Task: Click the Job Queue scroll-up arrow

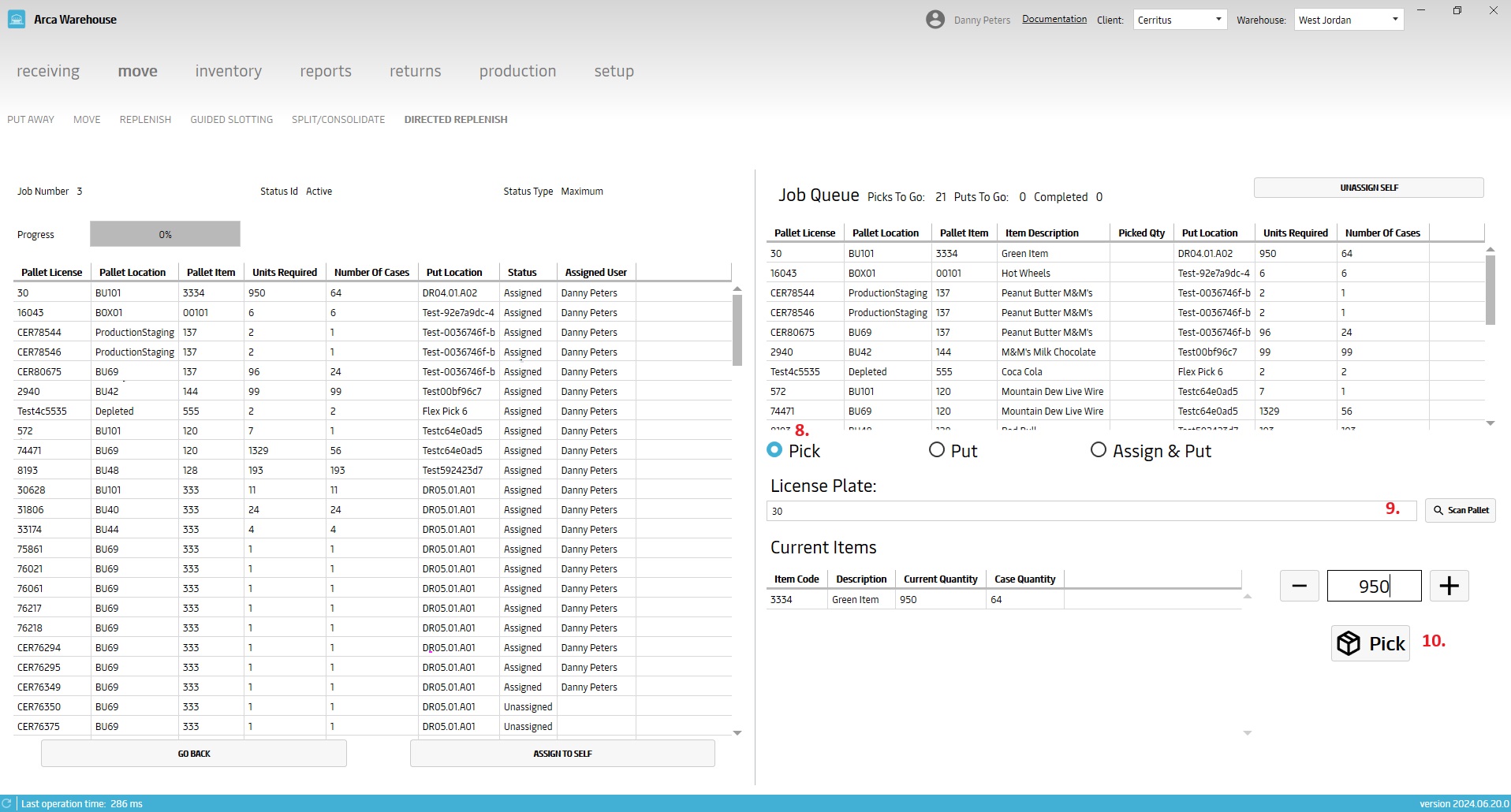Action: 1490,249
